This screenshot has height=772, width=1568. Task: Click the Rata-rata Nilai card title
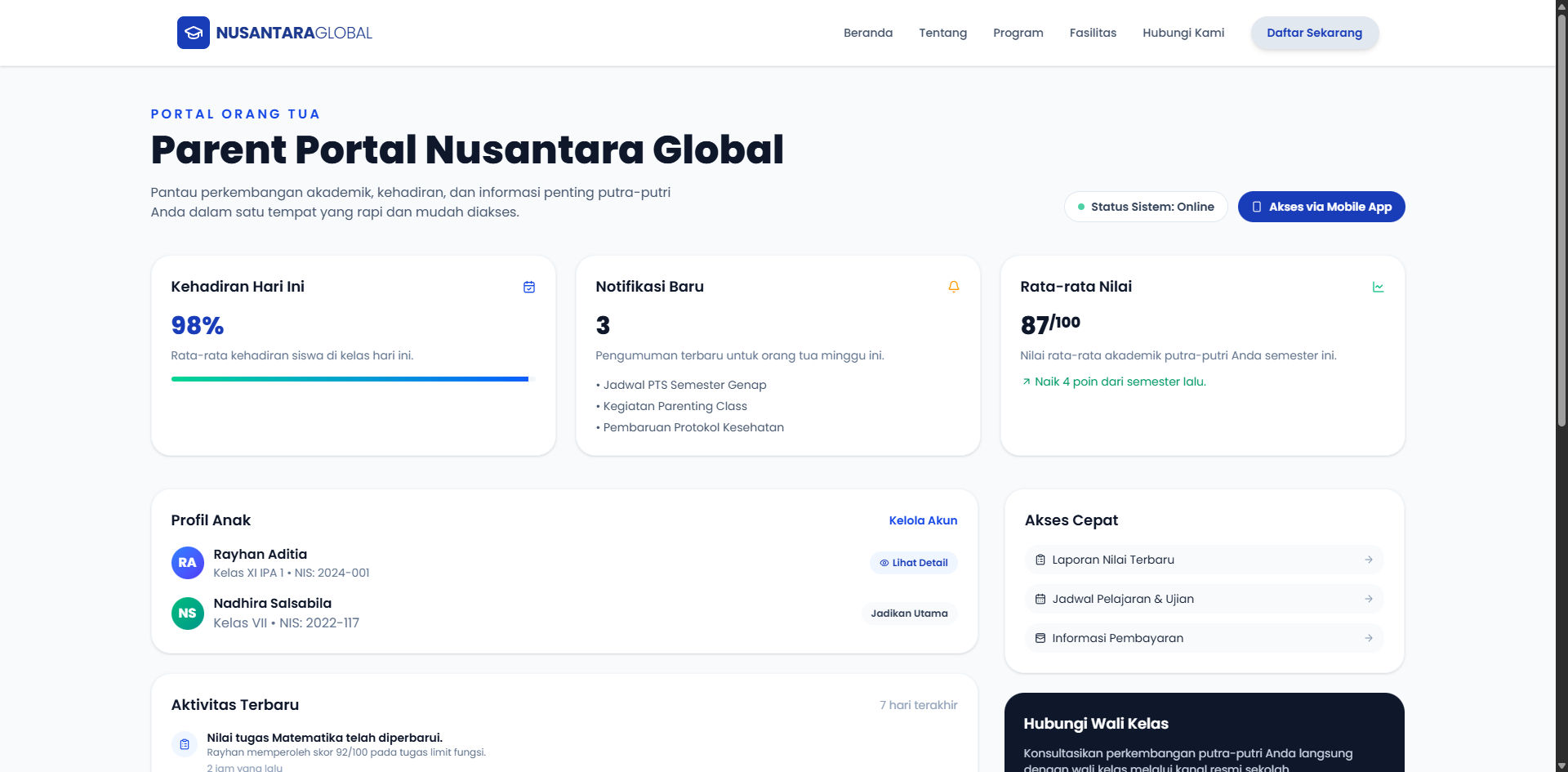click(1076, 287)
